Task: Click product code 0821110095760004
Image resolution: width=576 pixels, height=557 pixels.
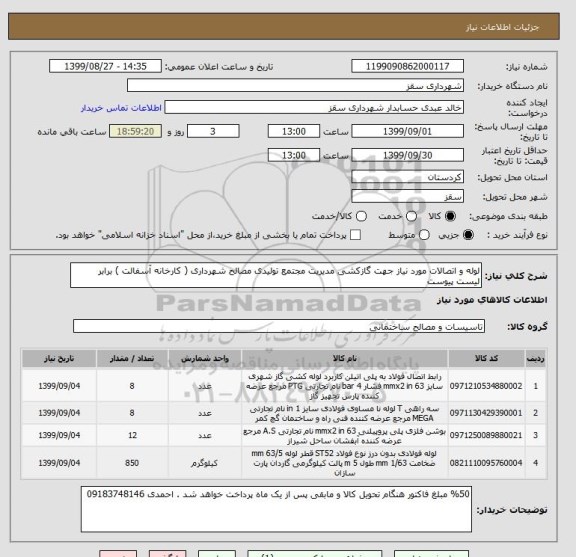Action: click(486, 463)
